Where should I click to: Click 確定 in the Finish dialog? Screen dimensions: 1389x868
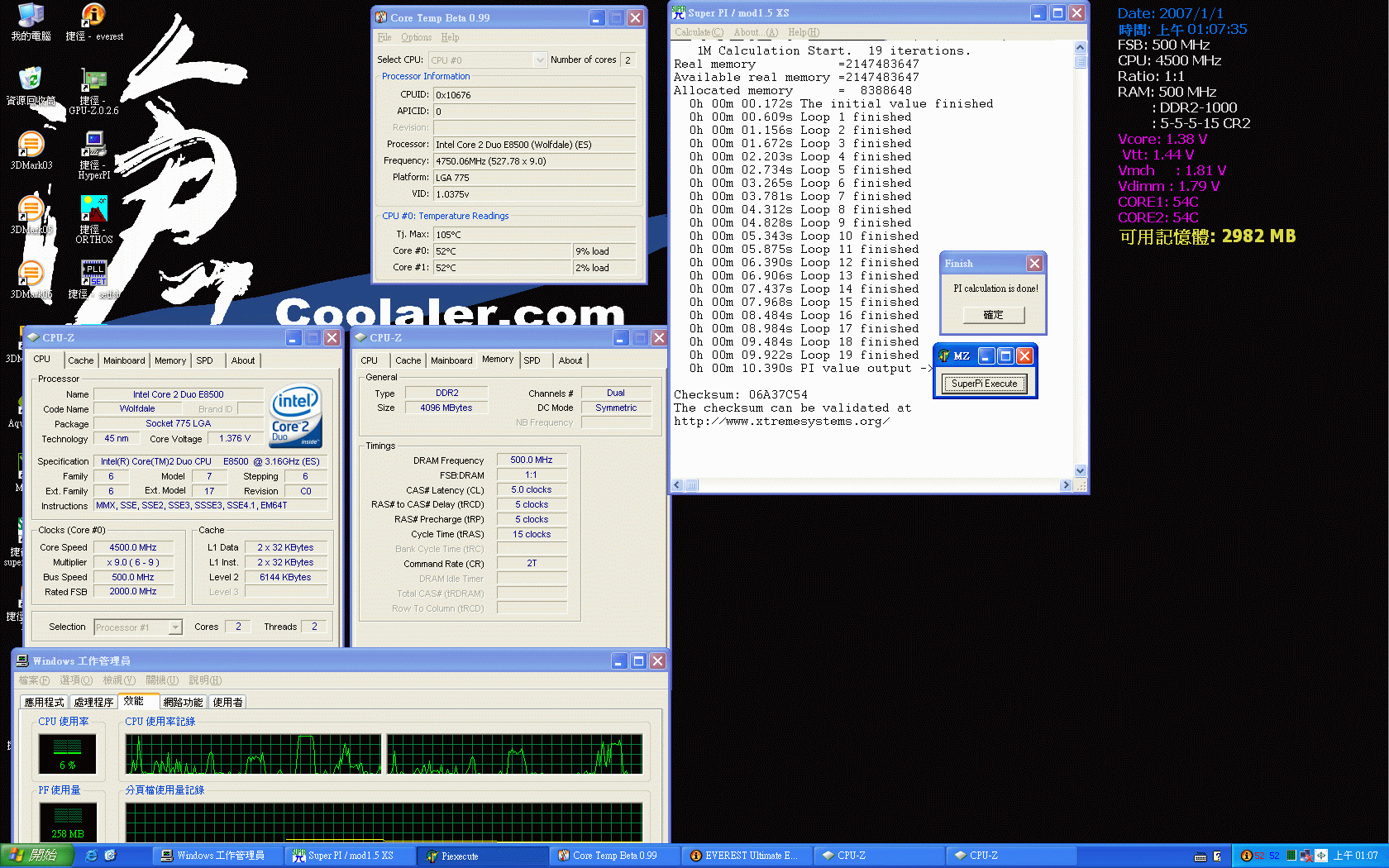click(993, 315)
